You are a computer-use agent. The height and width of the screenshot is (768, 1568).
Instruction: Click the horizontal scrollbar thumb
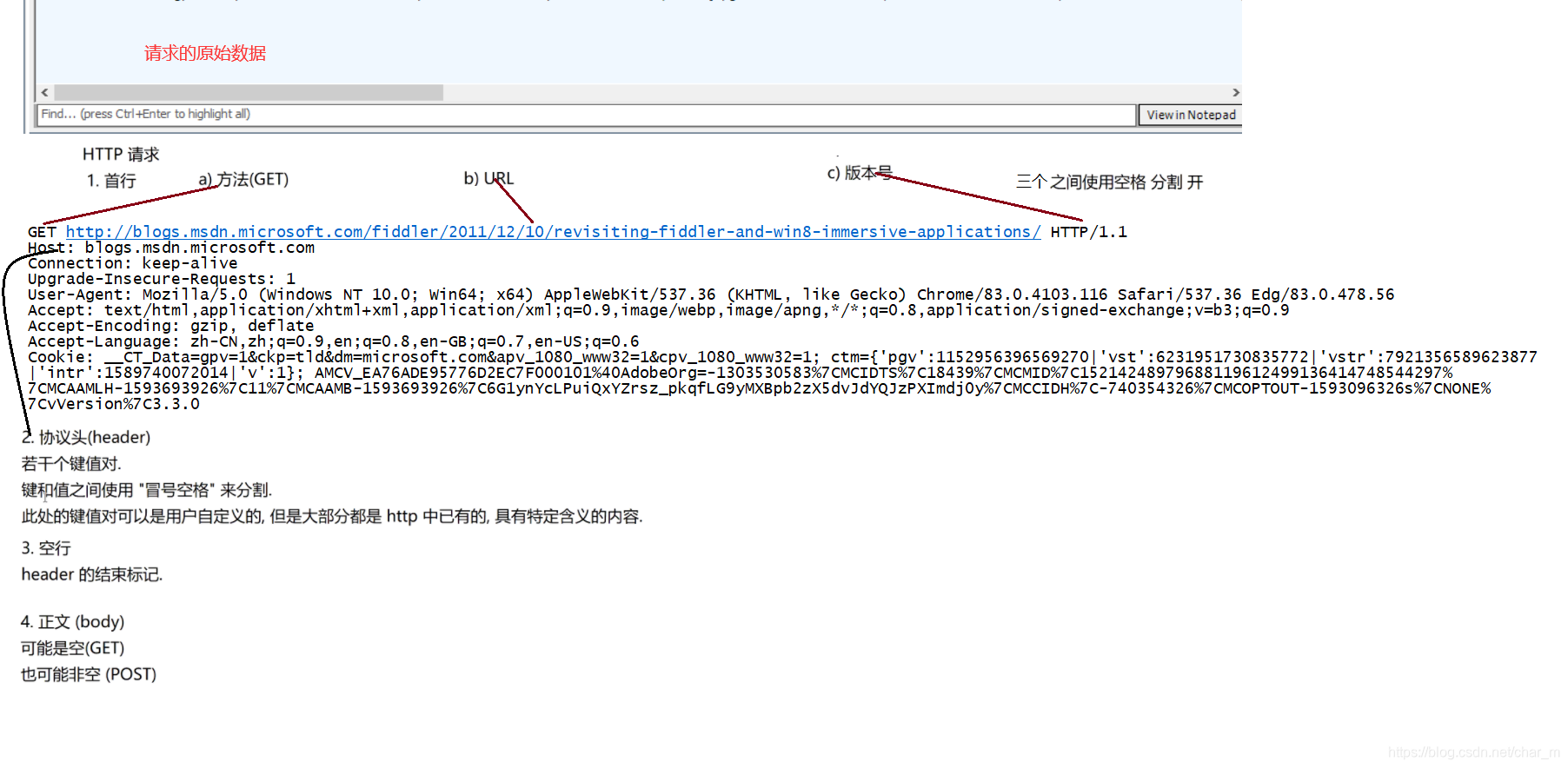[x=249, y=92]
